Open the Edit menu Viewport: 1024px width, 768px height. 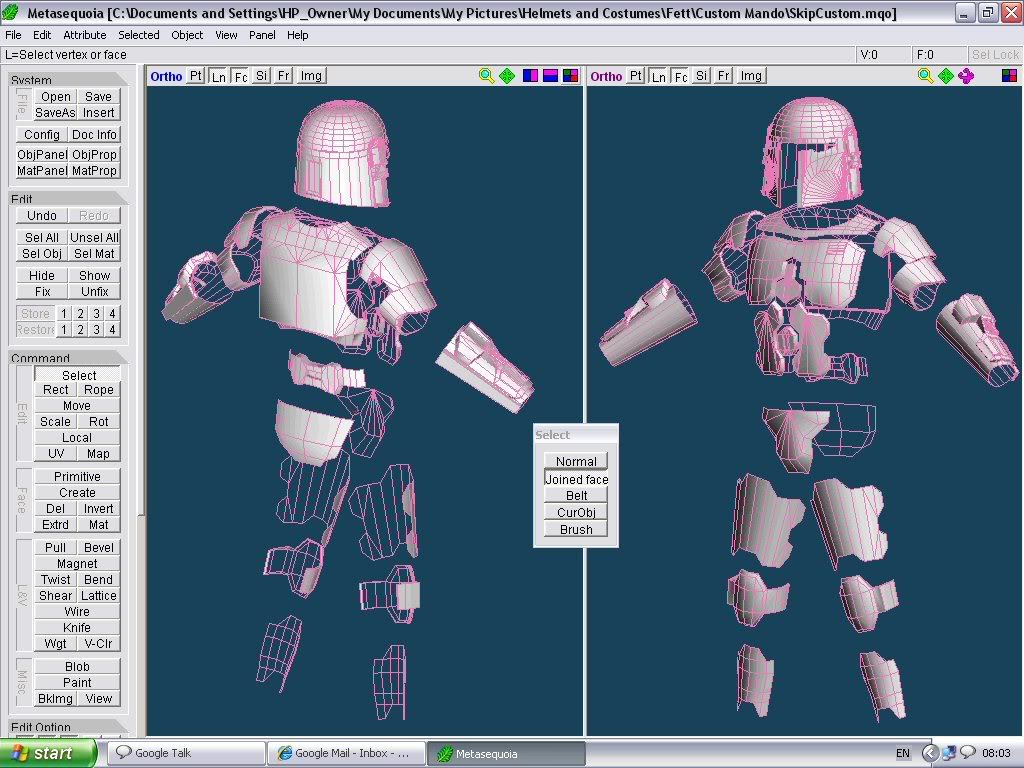(42, 35)
